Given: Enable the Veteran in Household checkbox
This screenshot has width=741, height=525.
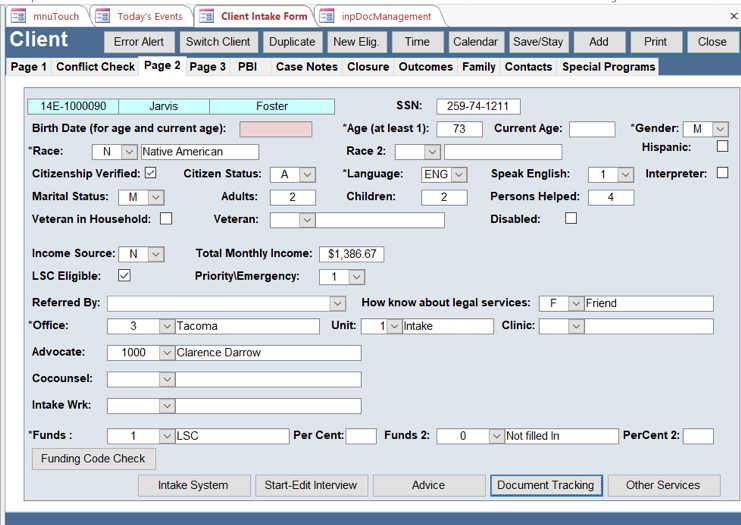Looking at the screenshot, I should pyautogui.click(x=166, y=219).
